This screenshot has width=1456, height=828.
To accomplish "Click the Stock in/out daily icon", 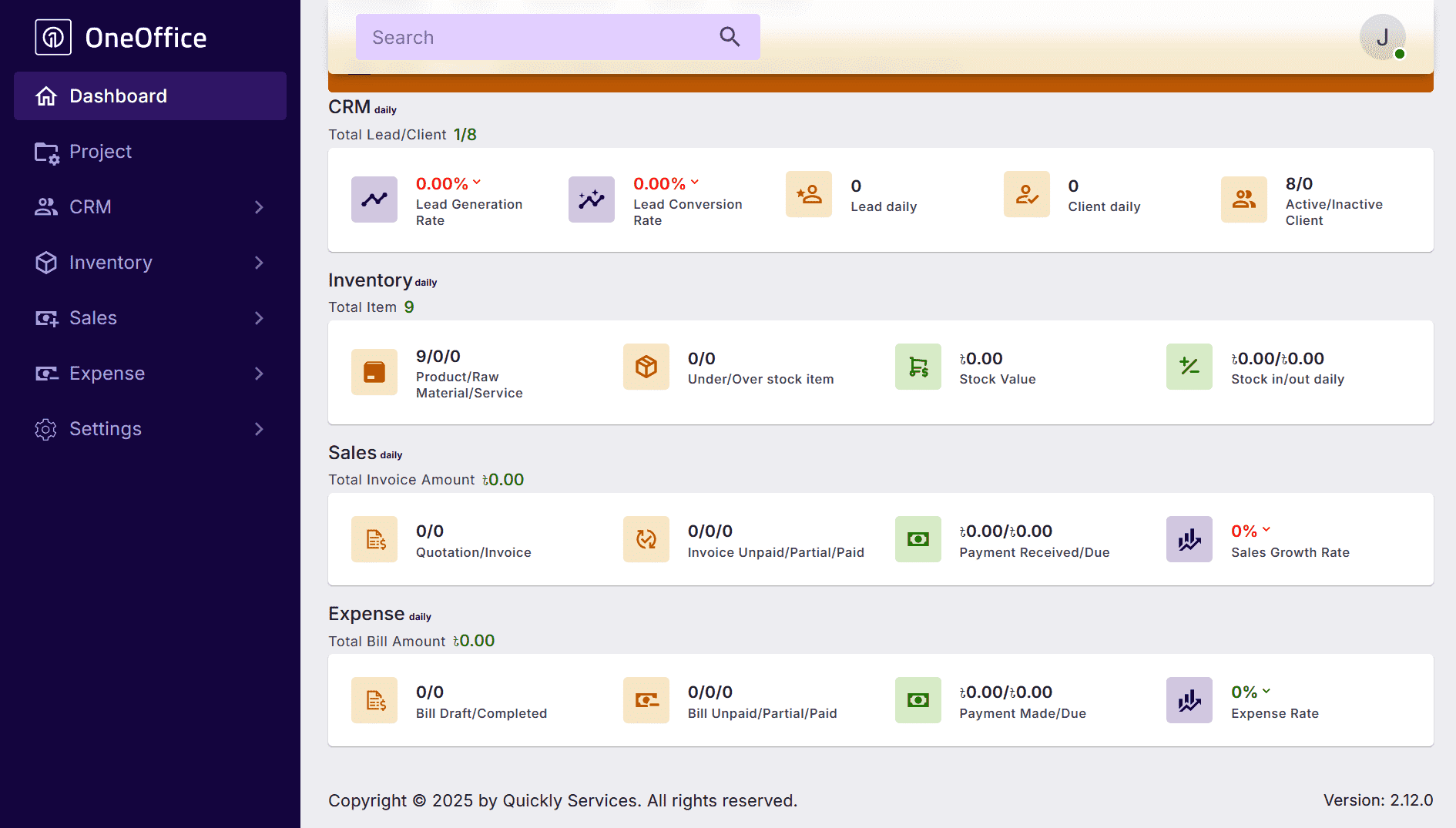I will (1189, 367).
